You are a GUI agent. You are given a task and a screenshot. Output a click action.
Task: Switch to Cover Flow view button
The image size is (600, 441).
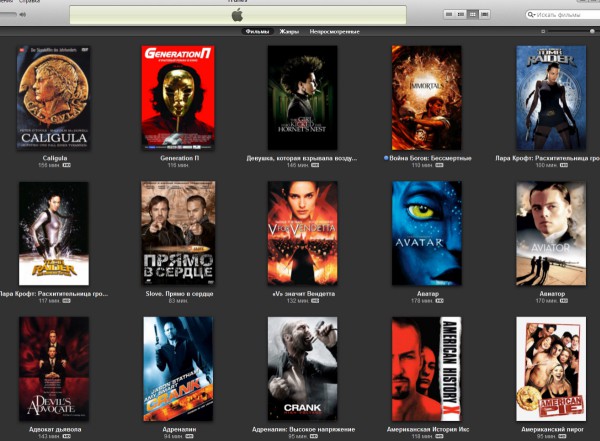(x=484, y=14)
